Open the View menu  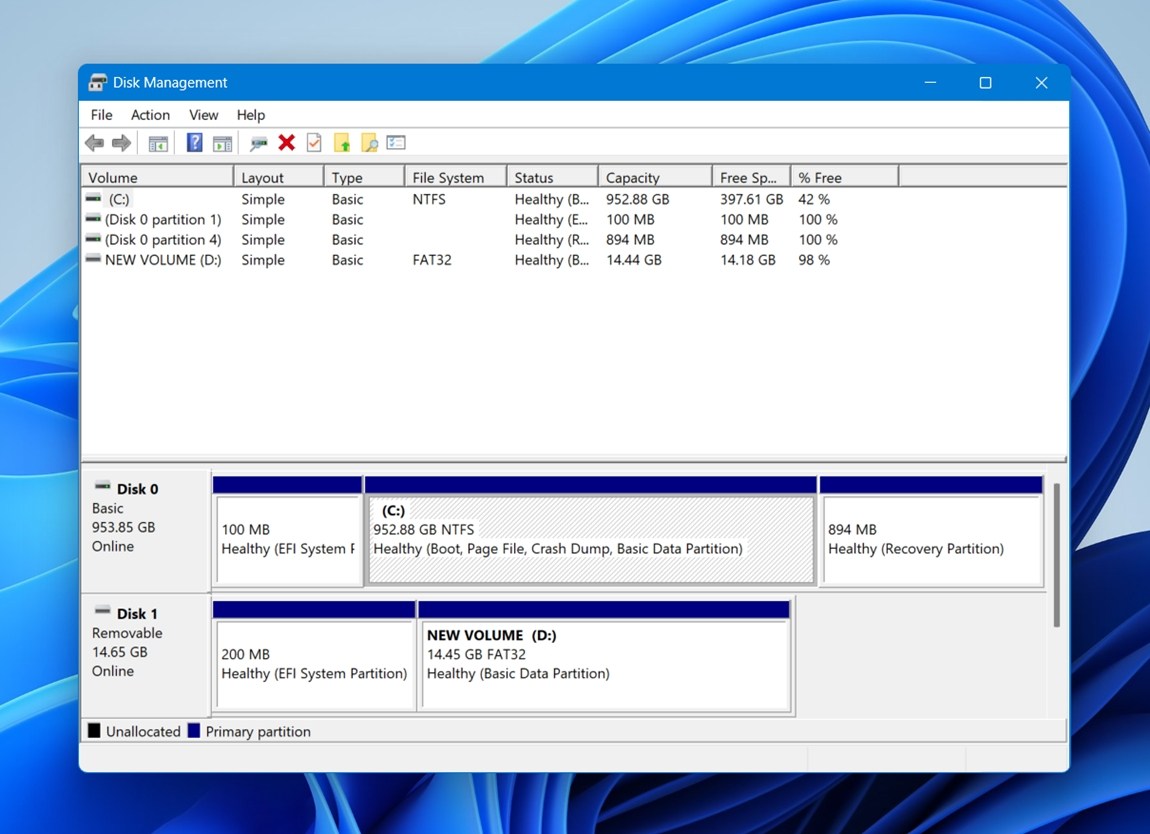[203, 115]
